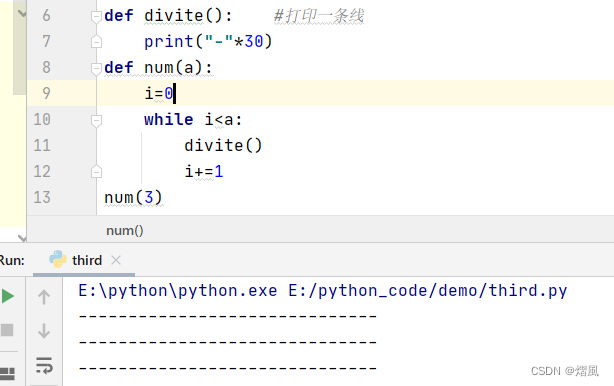This screenshot has width=614, height=386.
Task: Click the Run panel label
Action: point(12,260)
